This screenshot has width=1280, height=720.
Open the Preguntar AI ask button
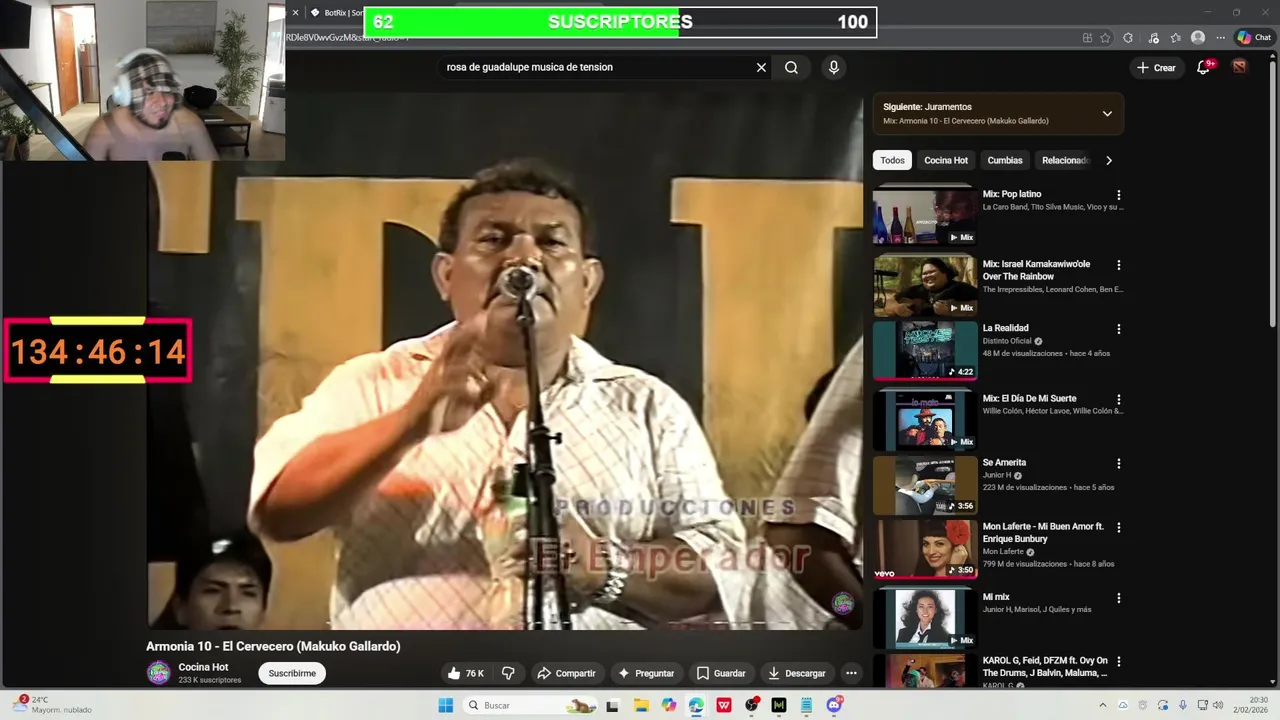[x=646, y=673]
